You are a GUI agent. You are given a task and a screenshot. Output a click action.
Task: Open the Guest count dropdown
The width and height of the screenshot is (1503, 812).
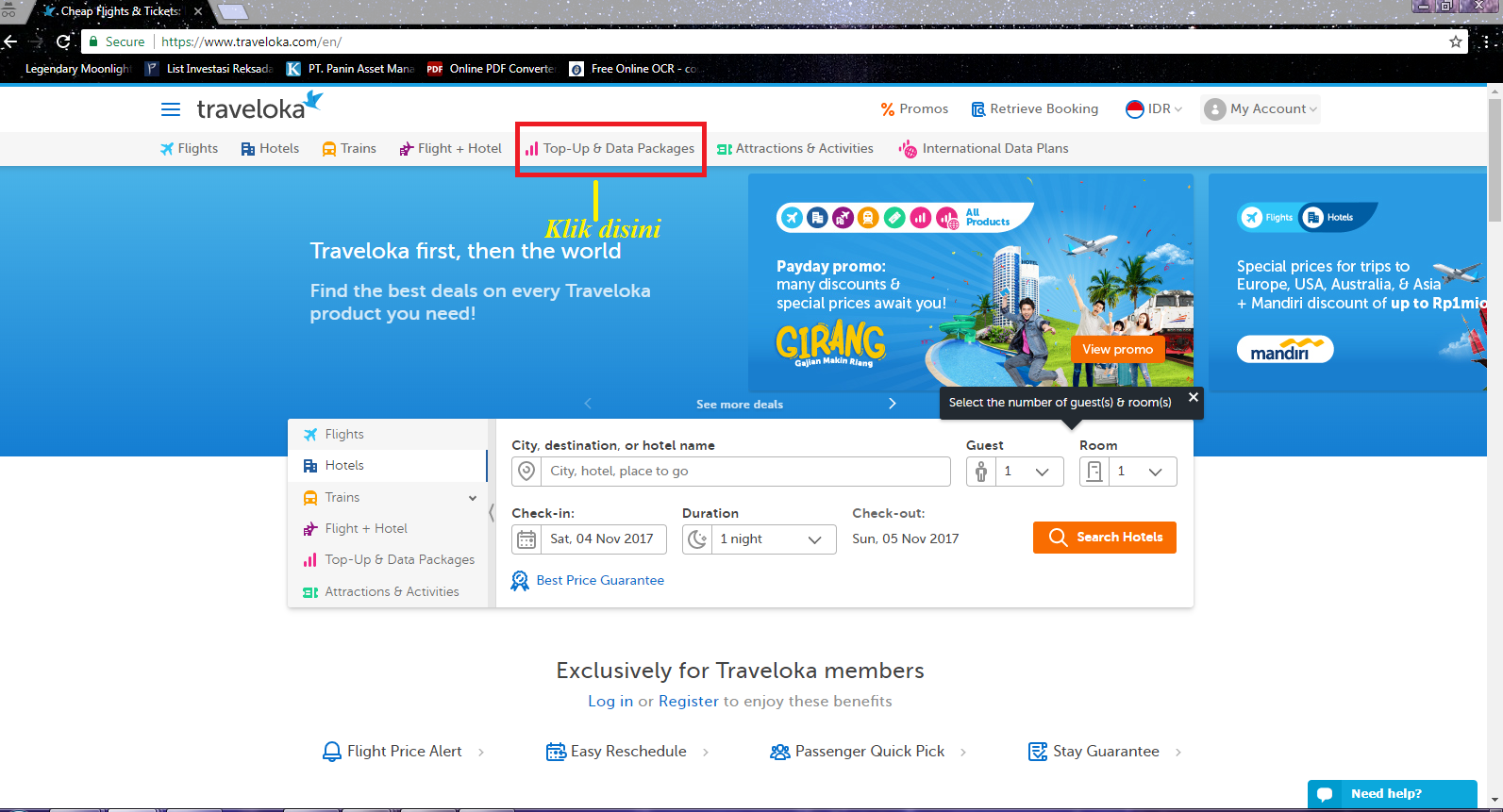pos(1042,472)
